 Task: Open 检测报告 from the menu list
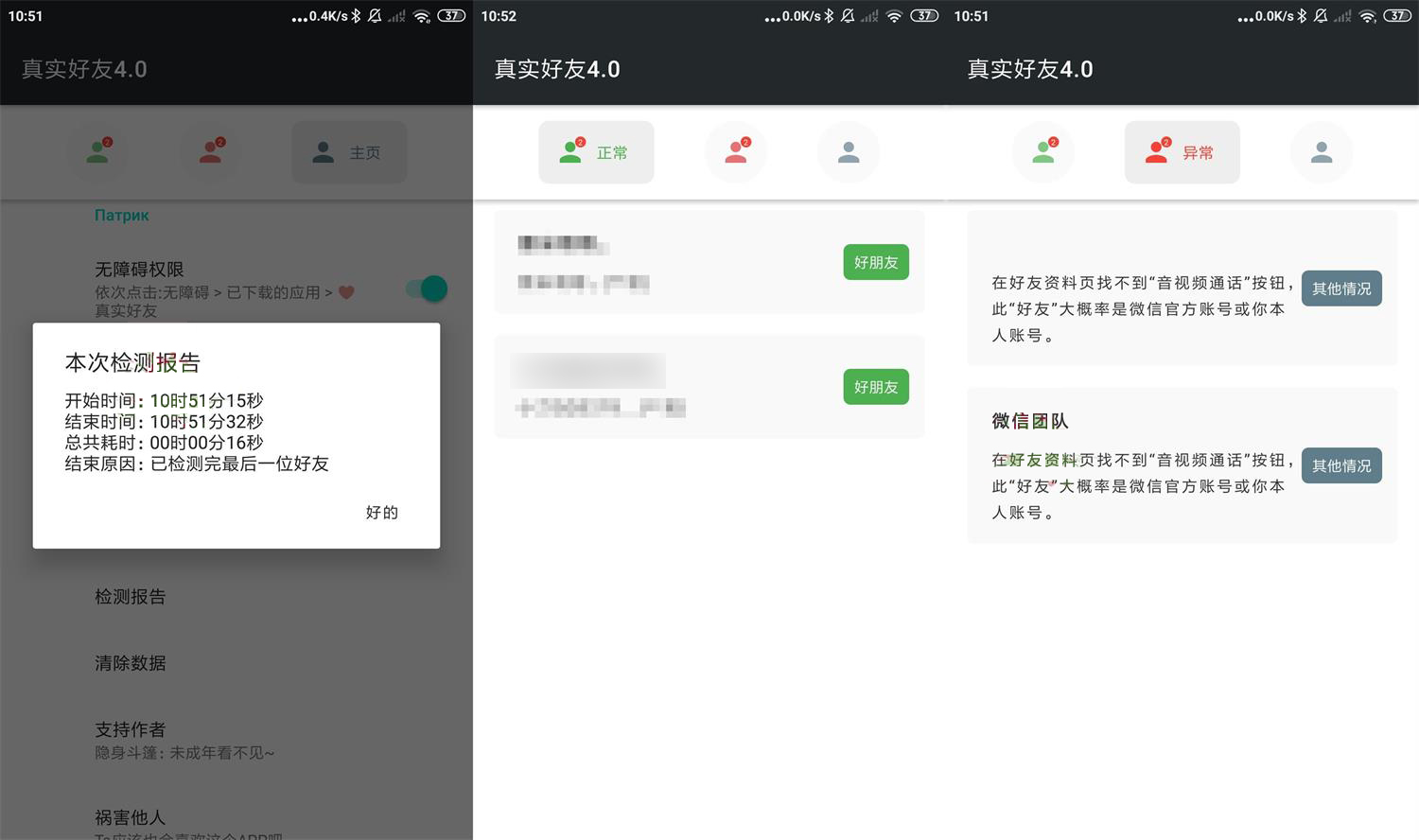point(129,597)
